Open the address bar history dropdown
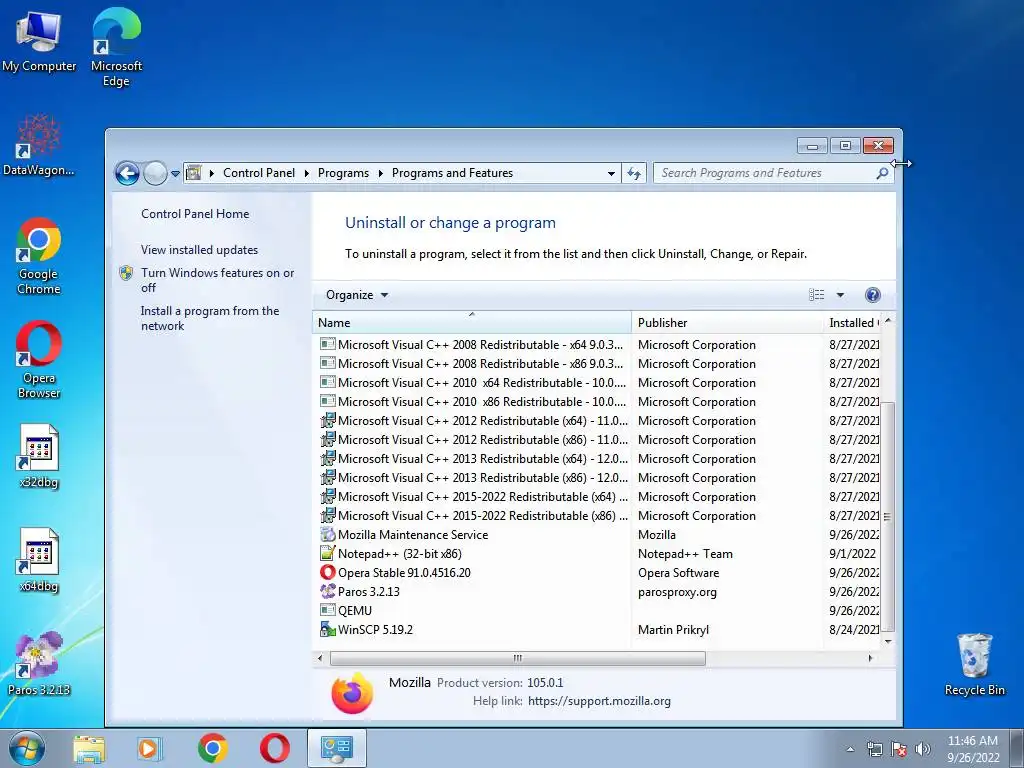Viewport: 1024px width, 768px height. 611,174
